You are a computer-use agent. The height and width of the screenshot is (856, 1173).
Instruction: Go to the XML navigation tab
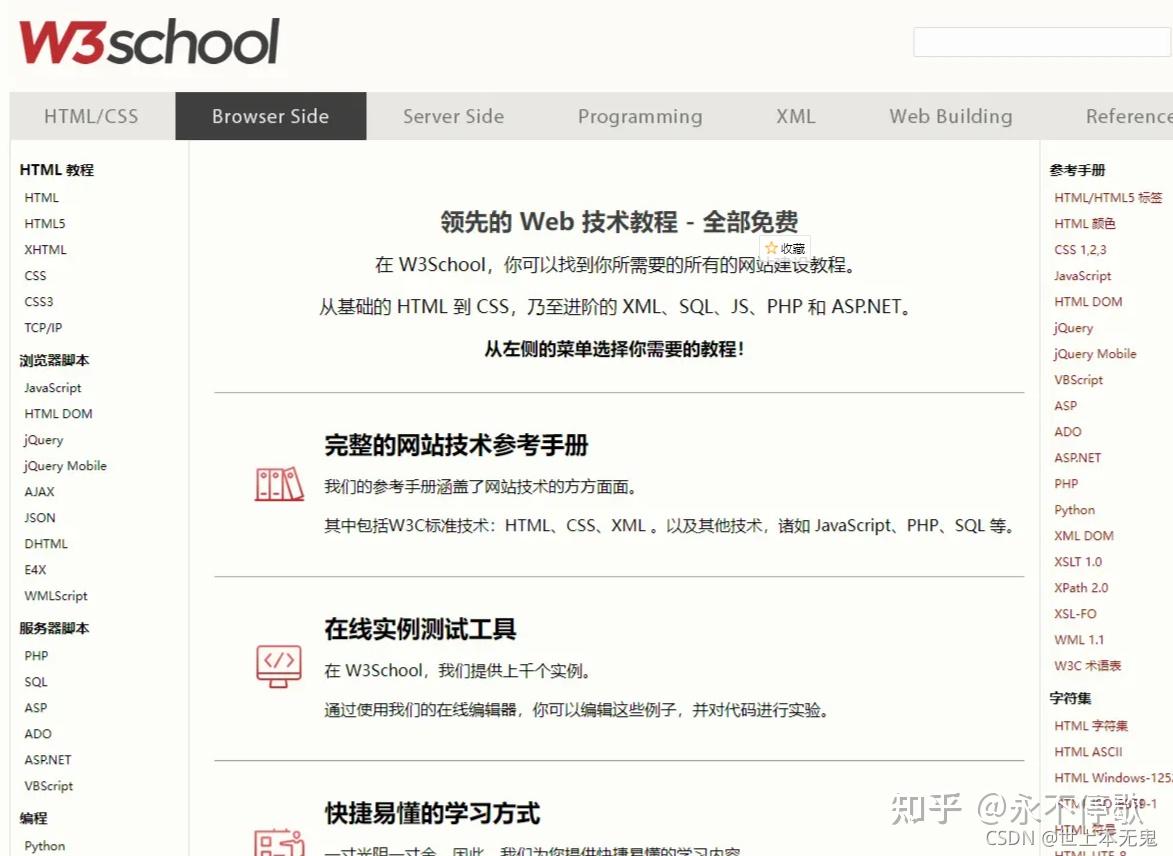coord(795,116)
